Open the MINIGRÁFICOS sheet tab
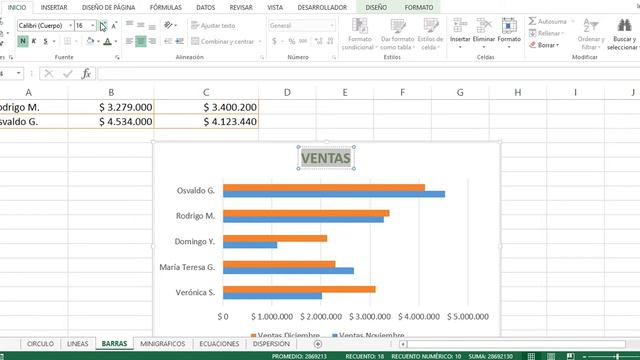 point(162,344)
